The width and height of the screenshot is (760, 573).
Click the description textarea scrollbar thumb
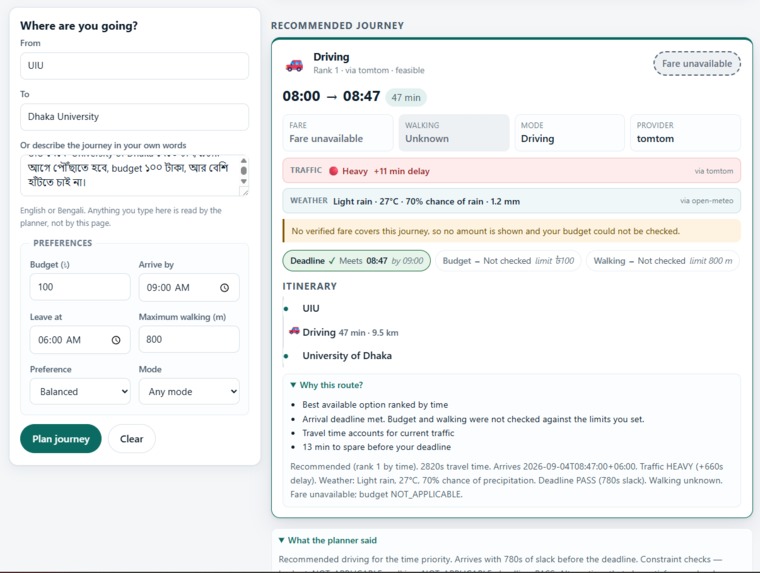(x=244, y=171)
